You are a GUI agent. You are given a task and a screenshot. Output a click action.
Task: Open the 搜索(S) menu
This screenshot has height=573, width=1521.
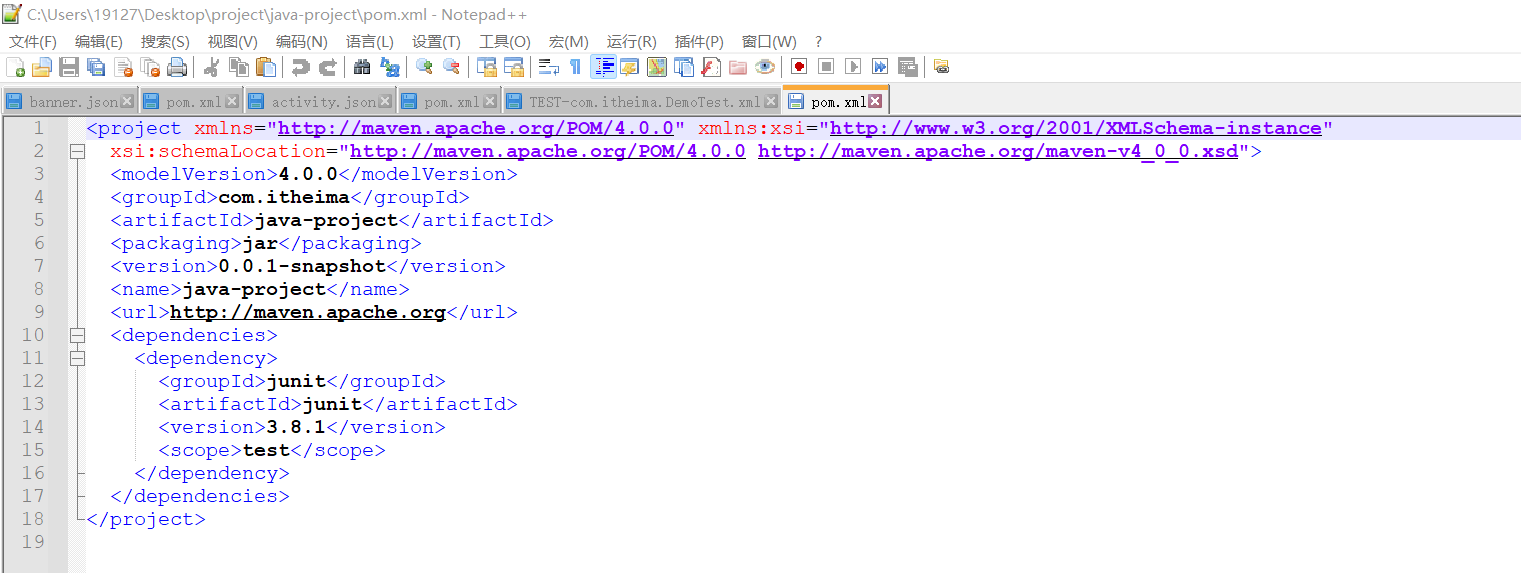pyautogui.click(x=165, y=41)
